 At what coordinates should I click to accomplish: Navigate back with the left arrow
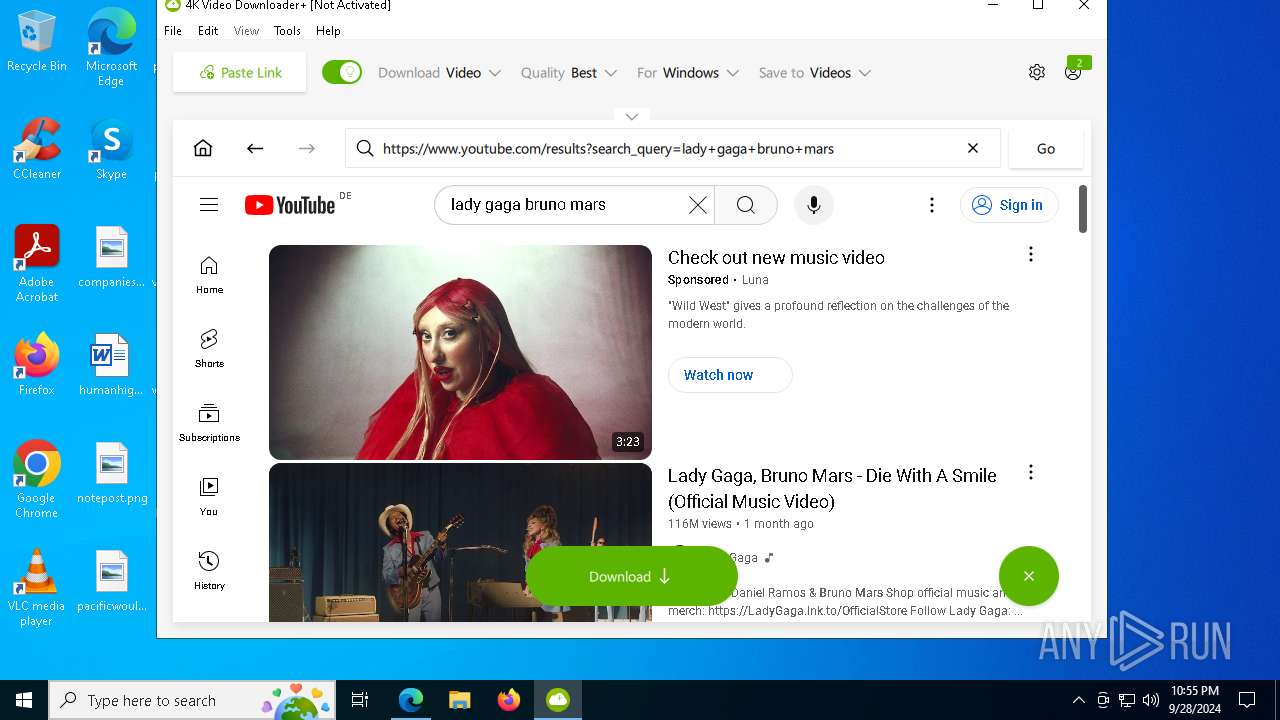[255, 148]
